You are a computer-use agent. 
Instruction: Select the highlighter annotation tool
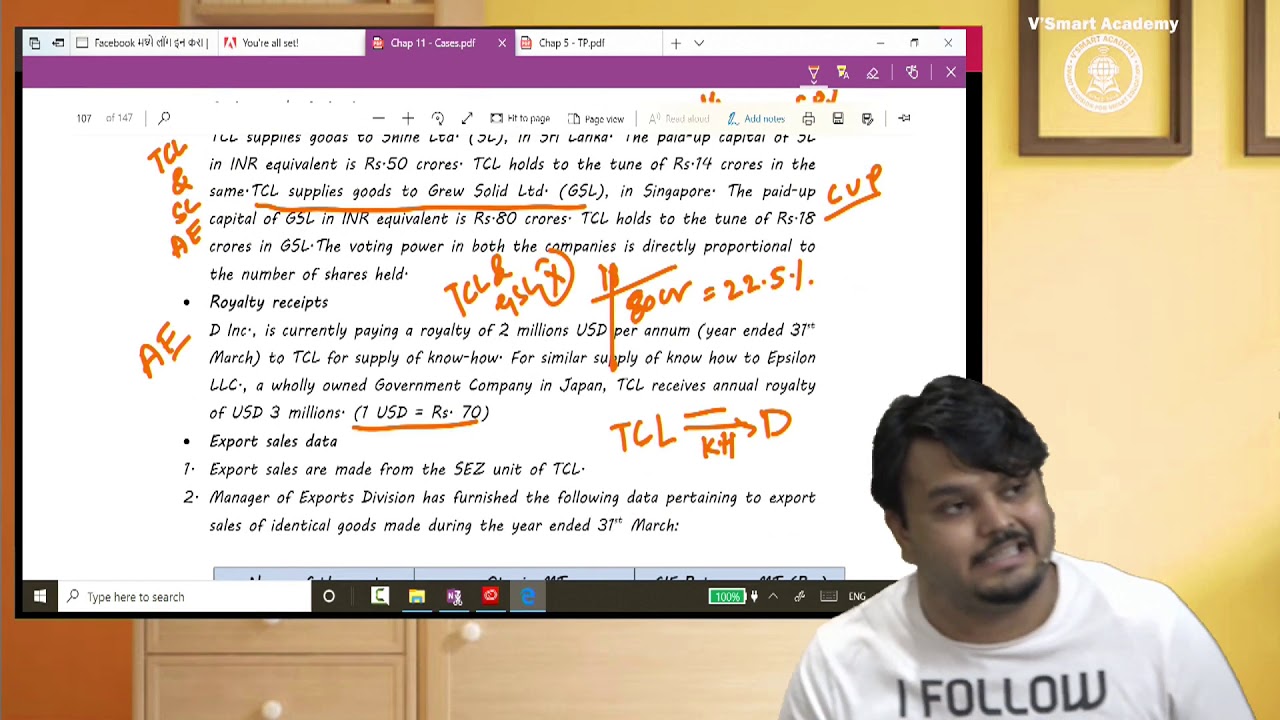coord(843,73)
